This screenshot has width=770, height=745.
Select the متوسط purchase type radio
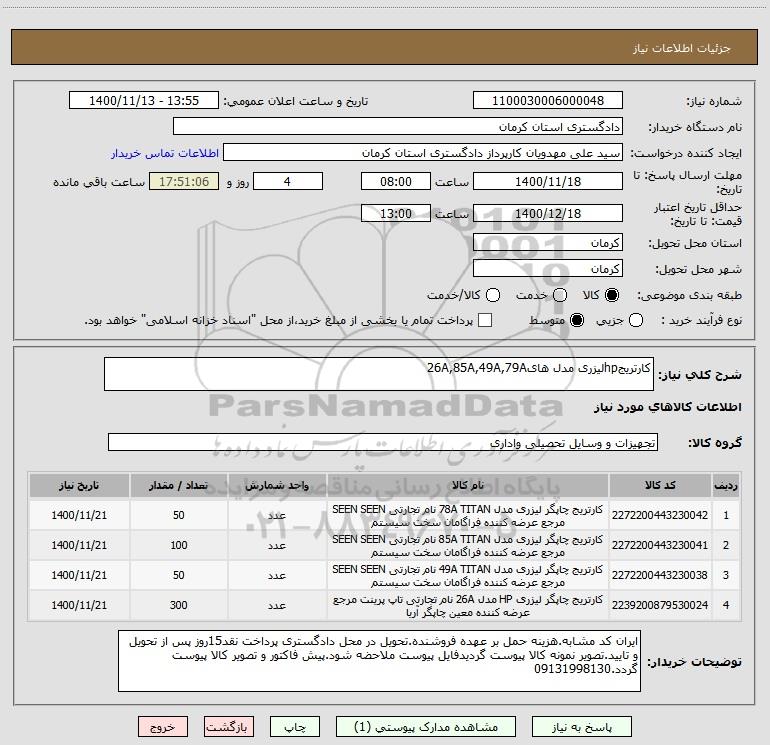[x=577, y=320]
